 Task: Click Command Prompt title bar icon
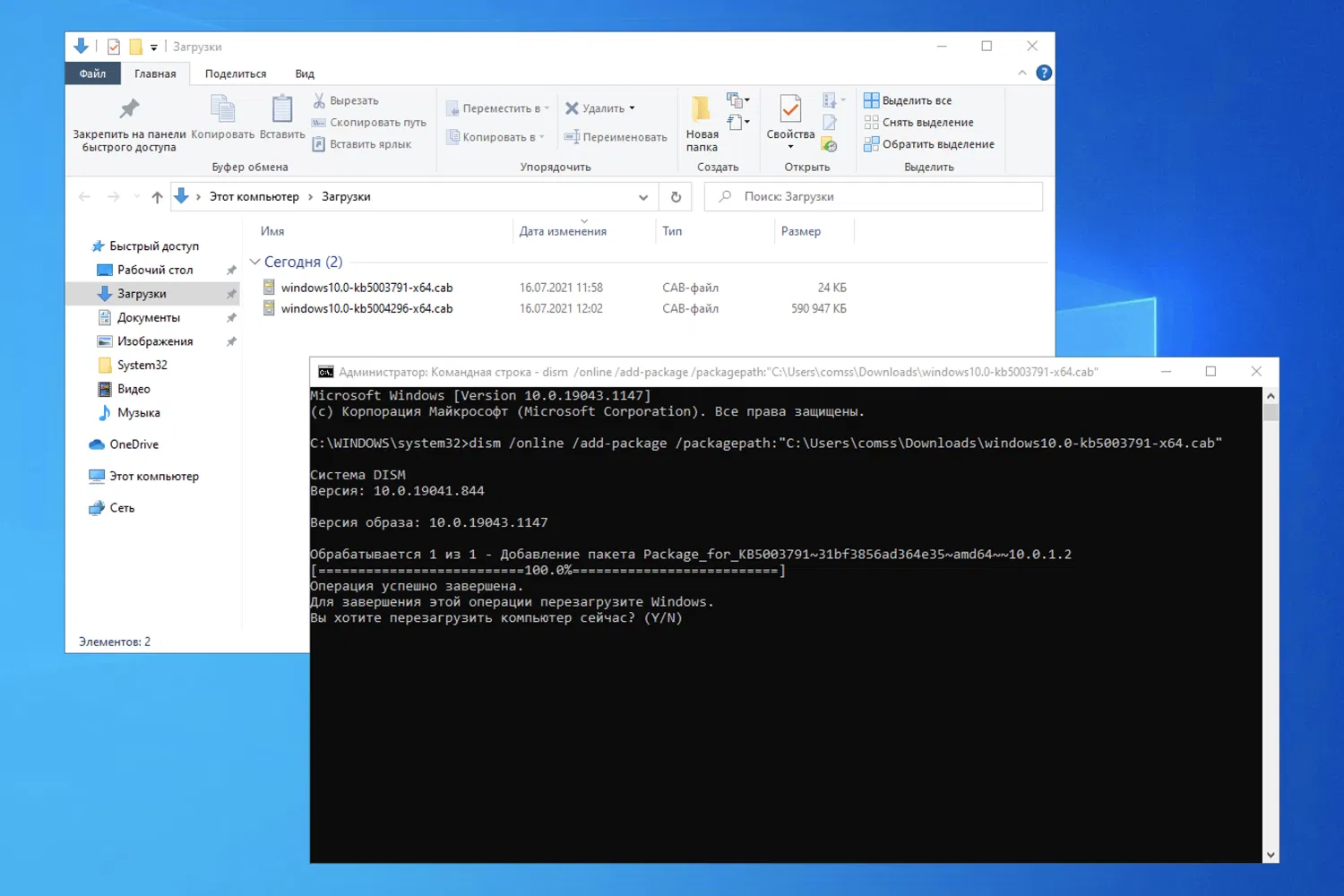pyautogui.click(x=325, y=372)
